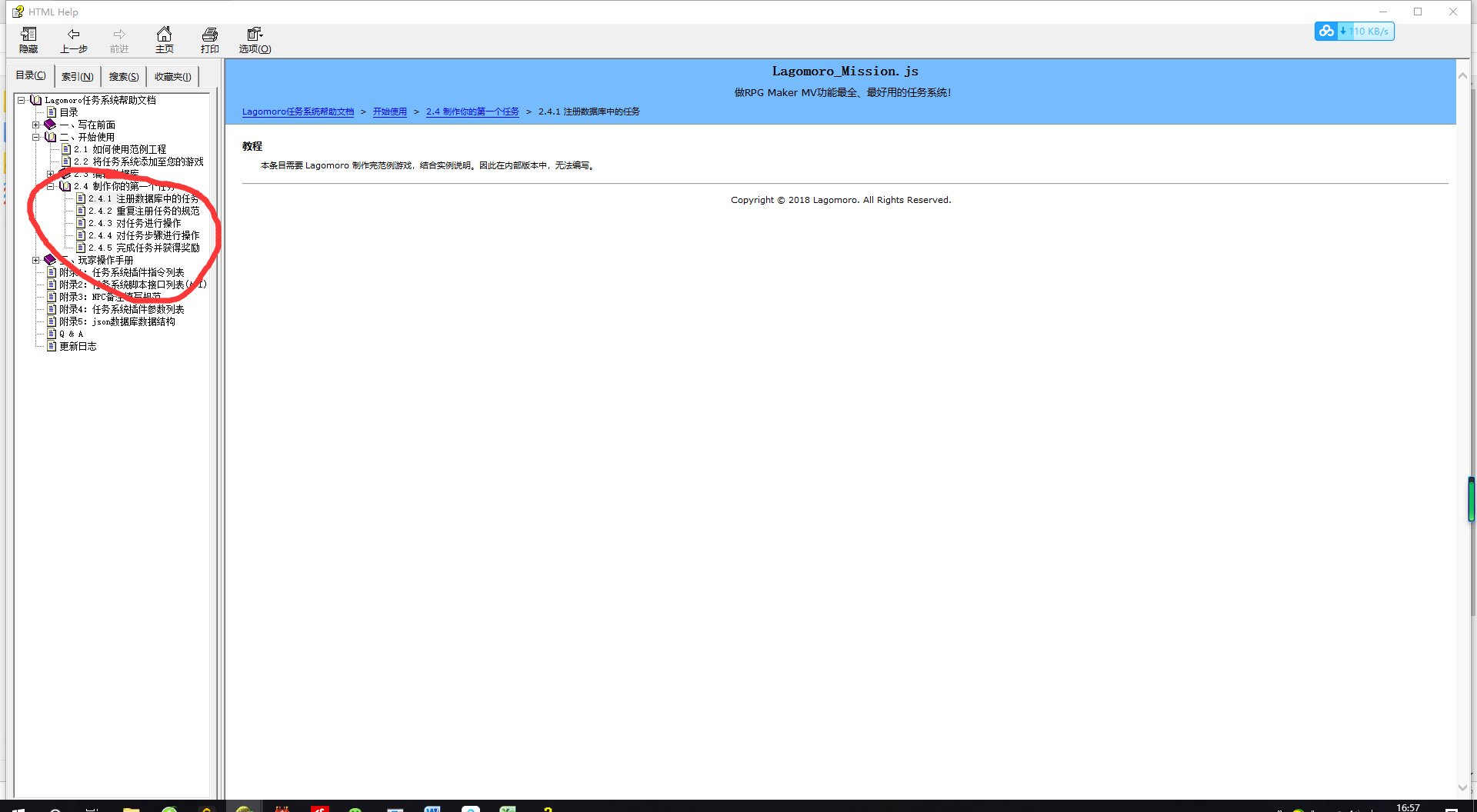This screenshot has height=812, width=1477.
Task: Expand the 2.3 tree node
Action: click(51, 174)
